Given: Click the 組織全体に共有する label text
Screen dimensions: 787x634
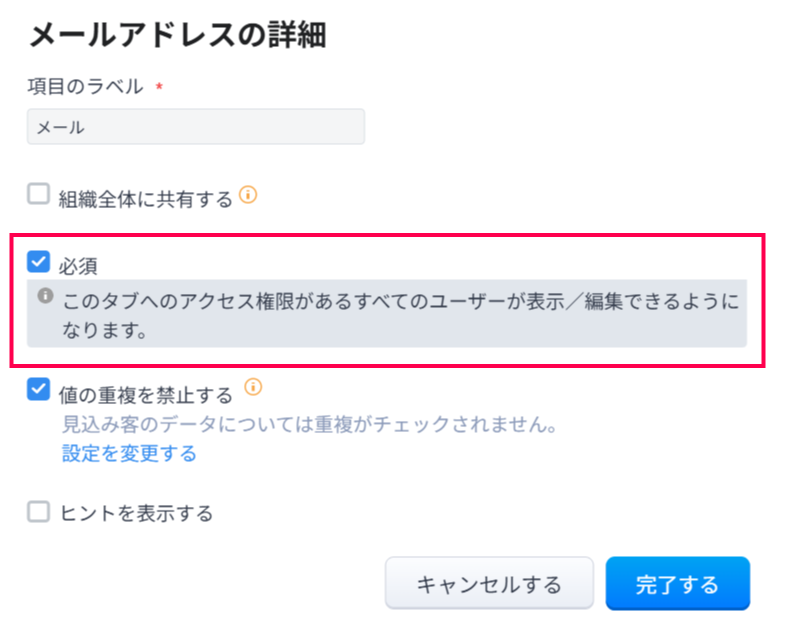Looking at the screenshot, I should point(145,198).
